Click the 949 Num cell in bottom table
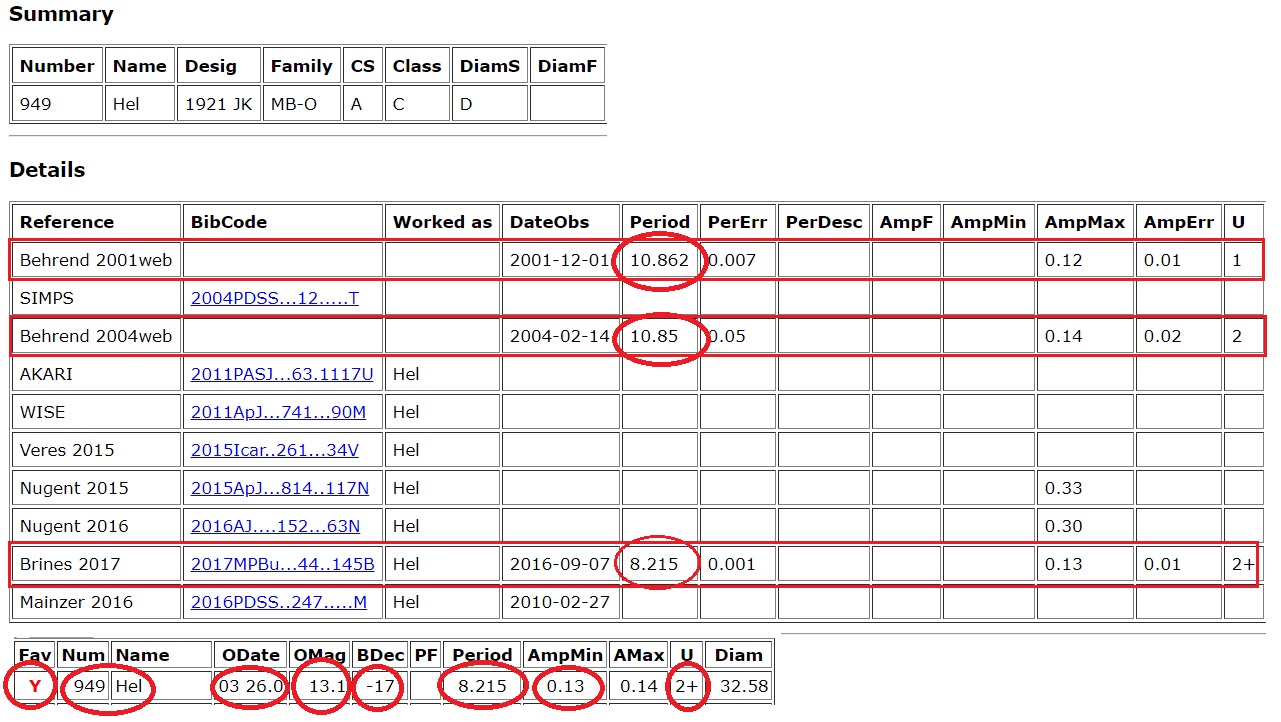 pyautogui.click(x=89, y=686)
